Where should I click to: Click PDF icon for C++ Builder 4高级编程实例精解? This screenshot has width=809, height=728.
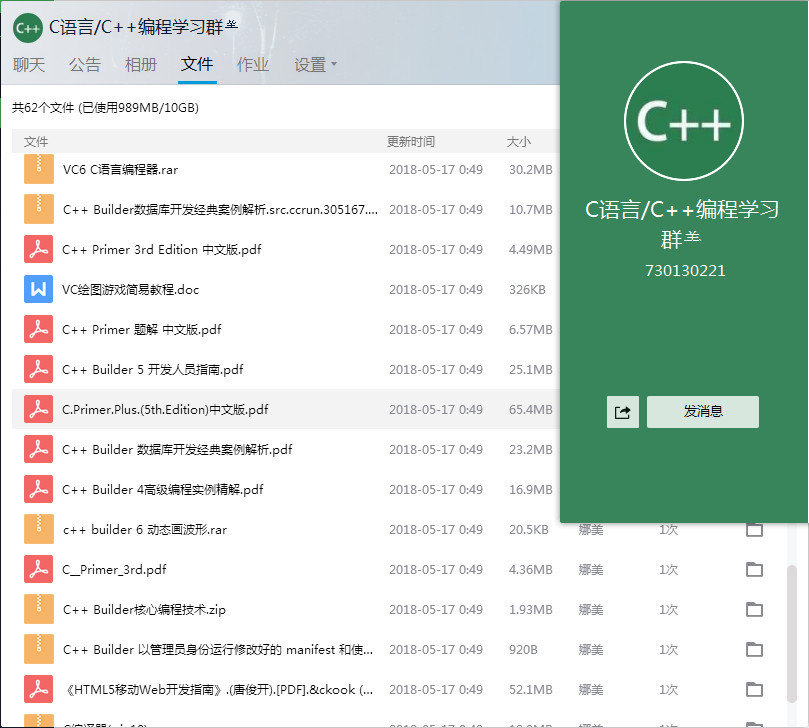click(x=39, y=489)
